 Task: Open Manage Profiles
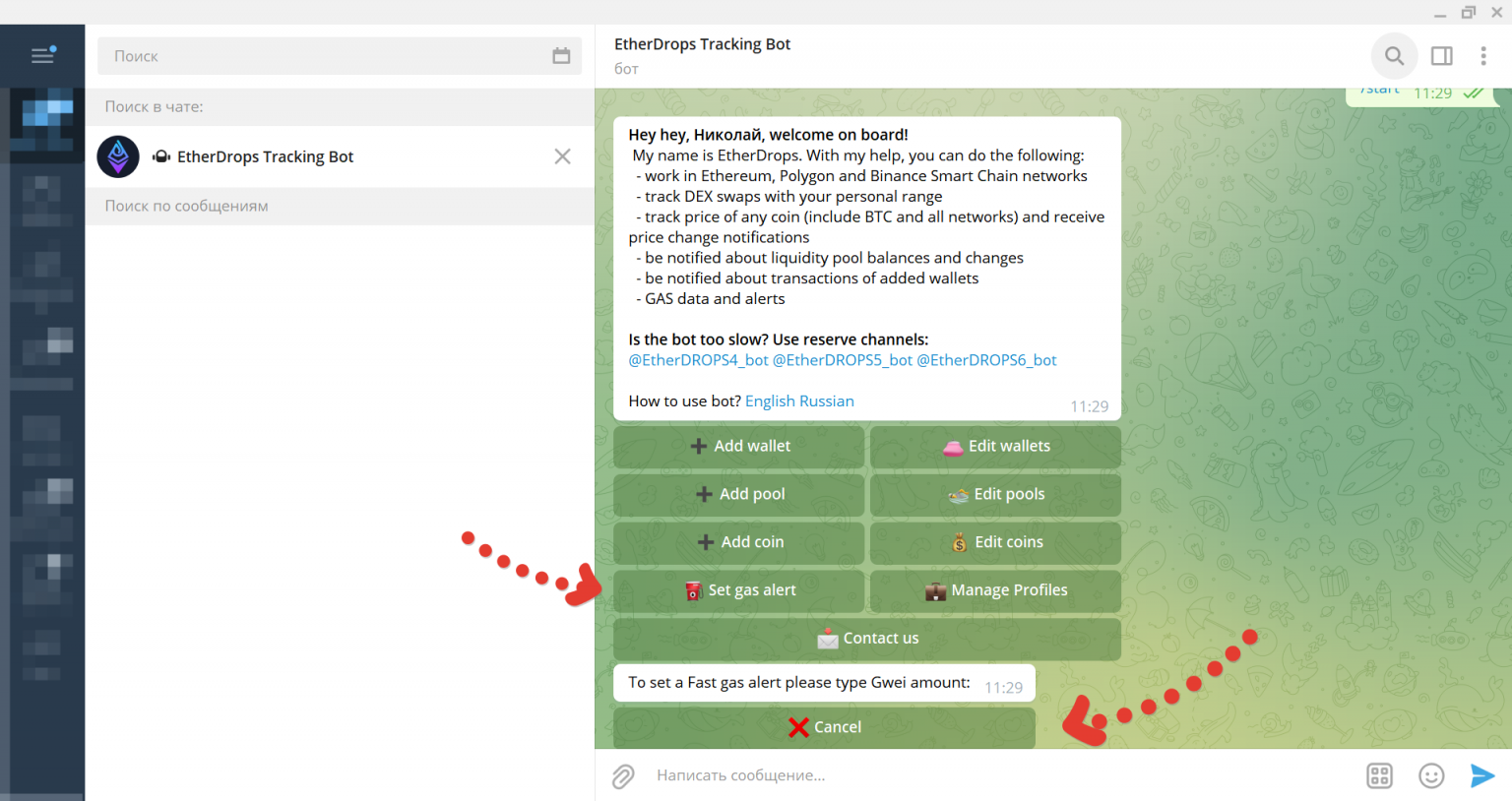pos(995,591)
